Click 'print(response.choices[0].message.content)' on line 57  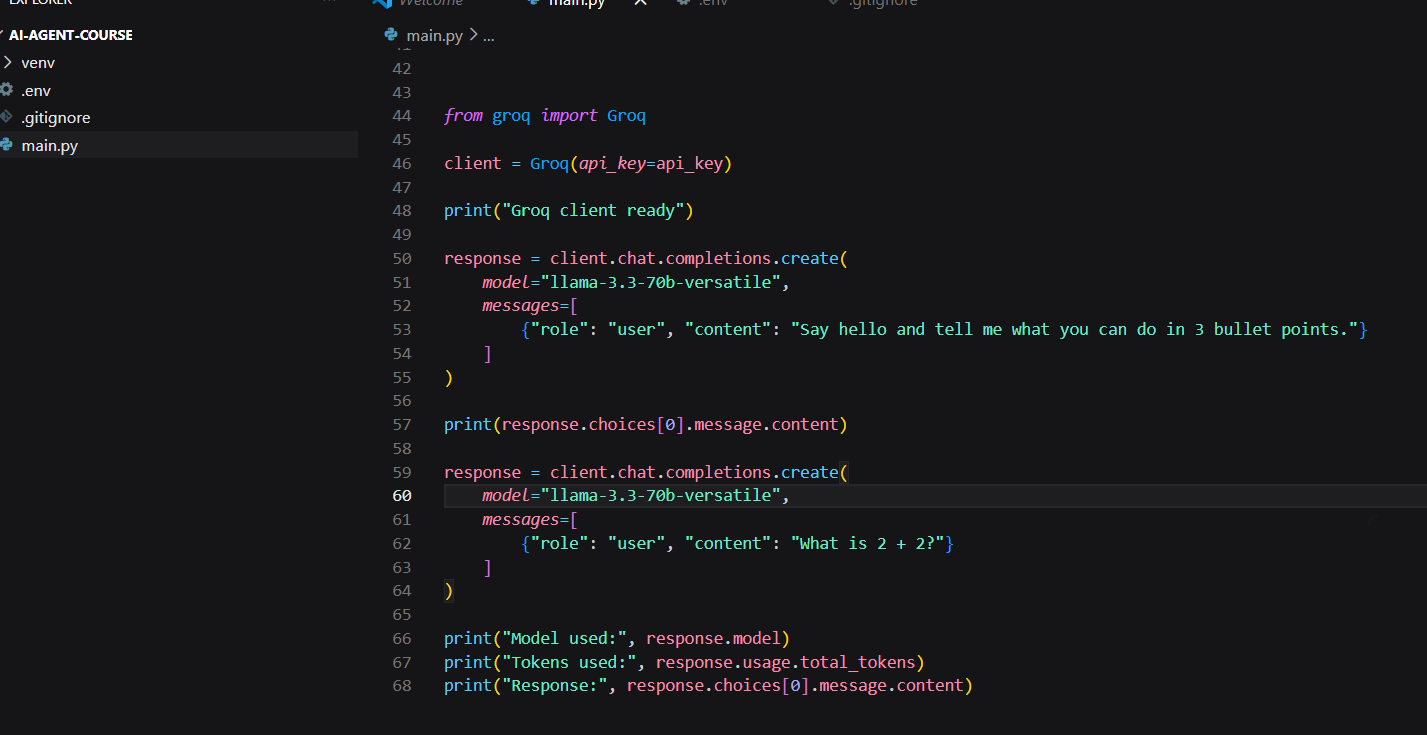coord(646,425)
